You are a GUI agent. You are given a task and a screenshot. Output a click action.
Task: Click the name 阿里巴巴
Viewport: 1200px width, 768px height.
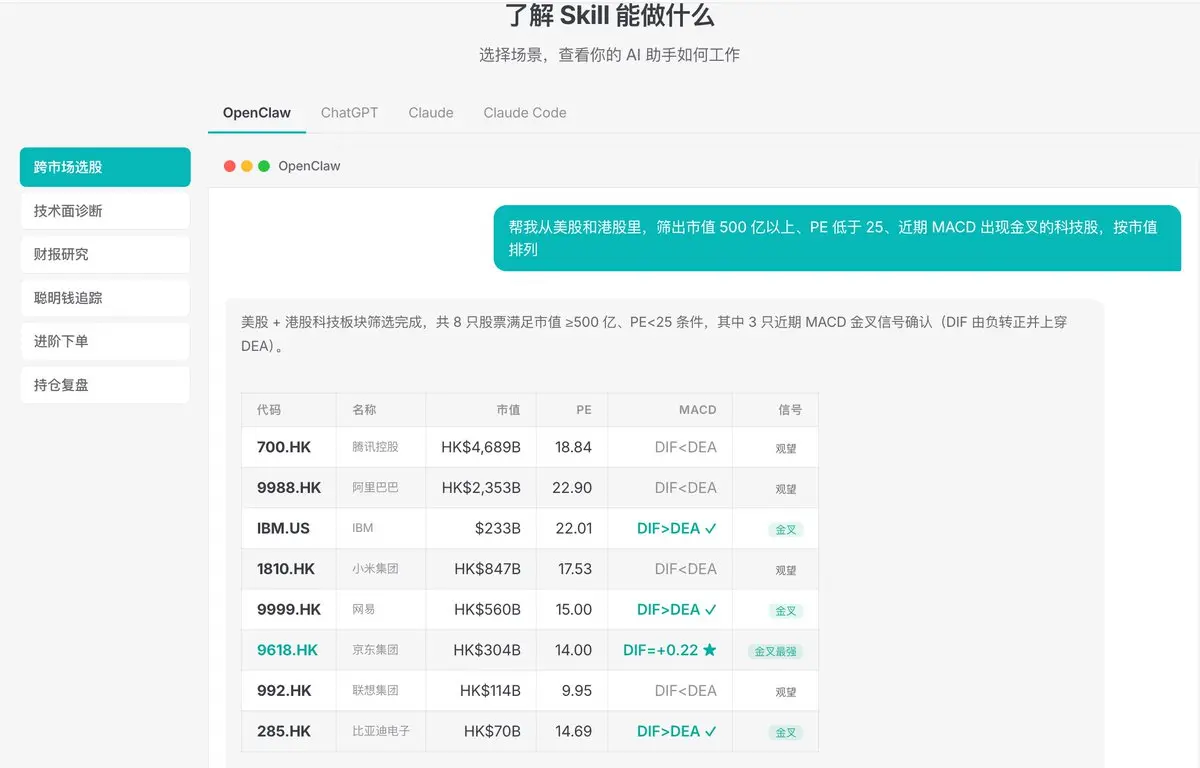click(375, 488)
